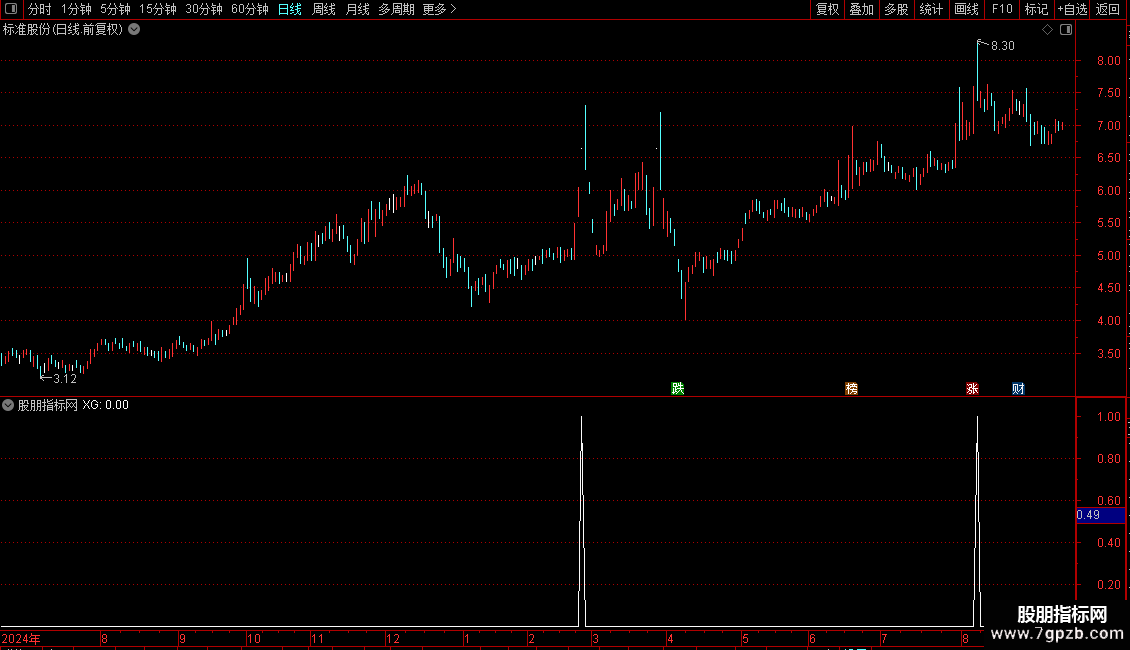Select the 15分钟 period
Screen dimensions: 1130x650
click(x=157, y=9)
